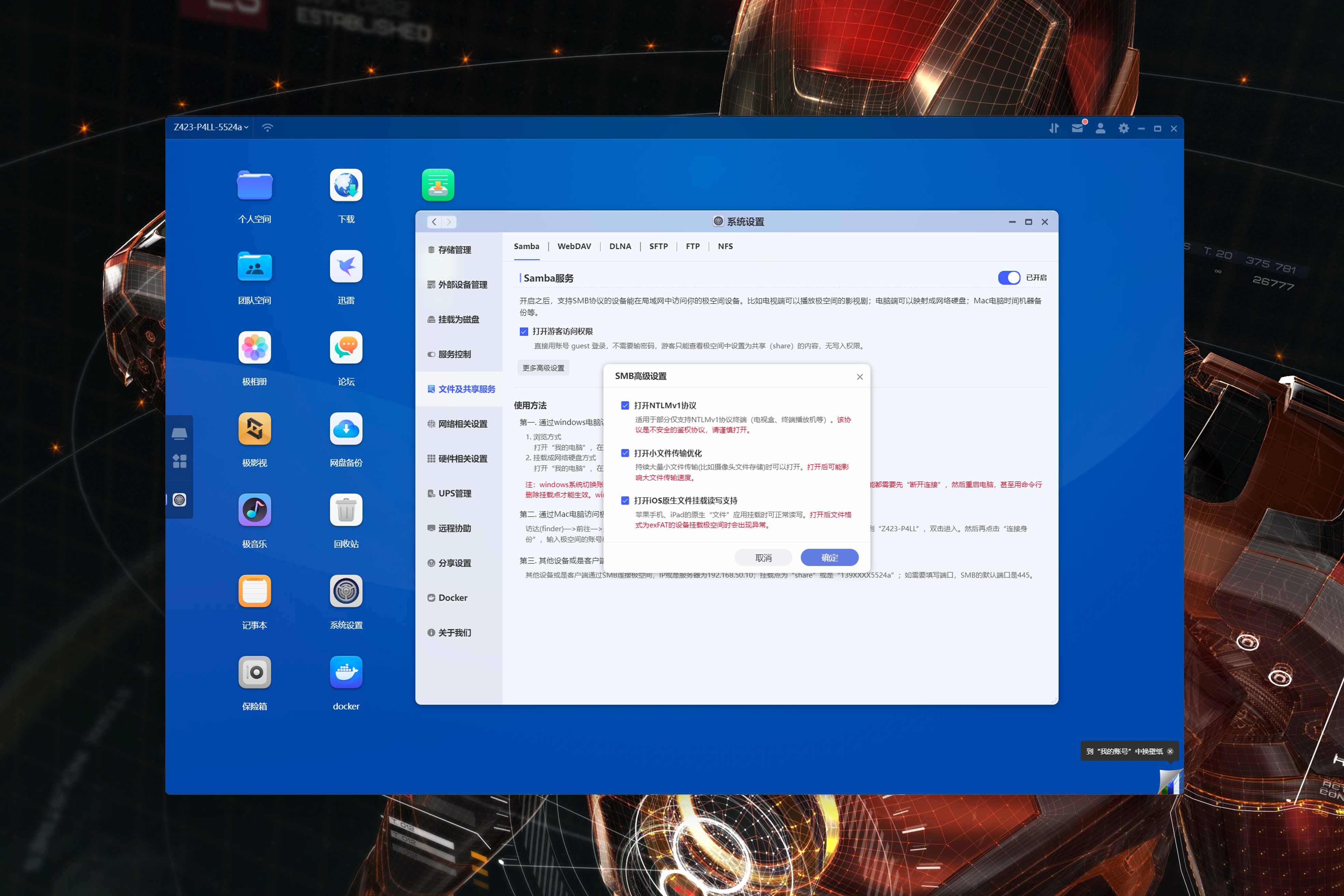Uncheck 打开小文件传输优化 checkbox
Image resolution: width=1344 pixels, height=896 pixels.
tap(625, 453)
